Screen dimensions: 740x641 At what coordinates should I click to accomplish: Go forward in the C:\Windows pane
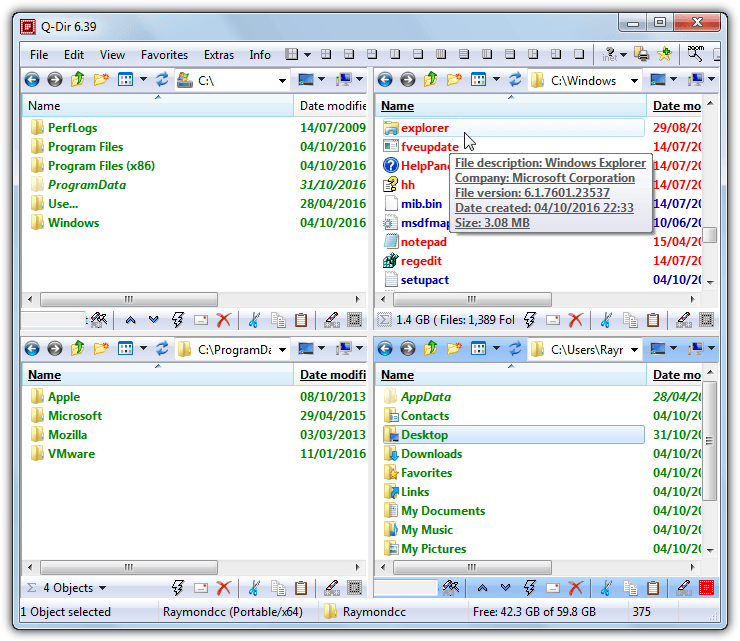[x=408, y=80]
